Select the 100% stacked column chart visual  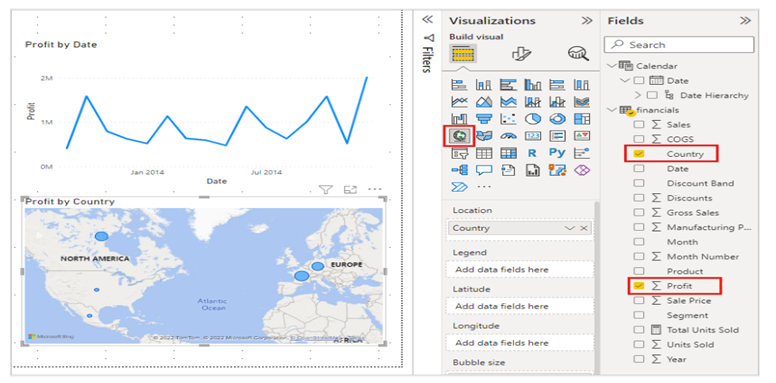582,85
